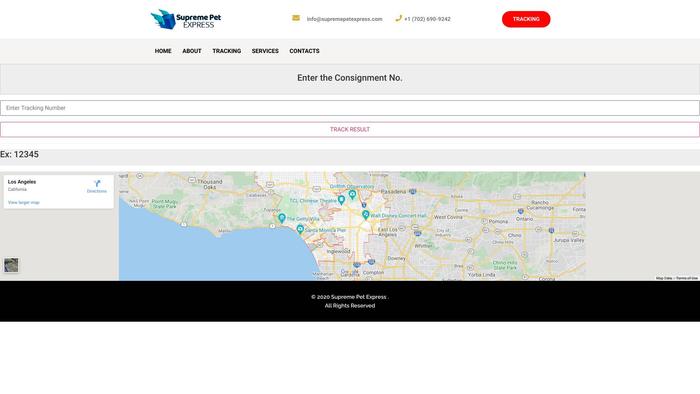Select the Walt Disney Concert Hall pin
Viewport: 700px width, 394px height.
tap(366, 215)
